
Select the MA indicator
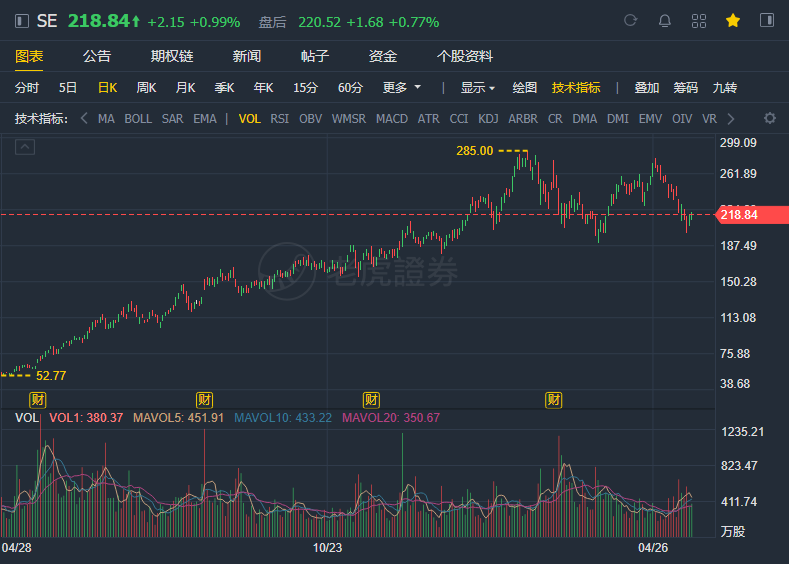106,119
